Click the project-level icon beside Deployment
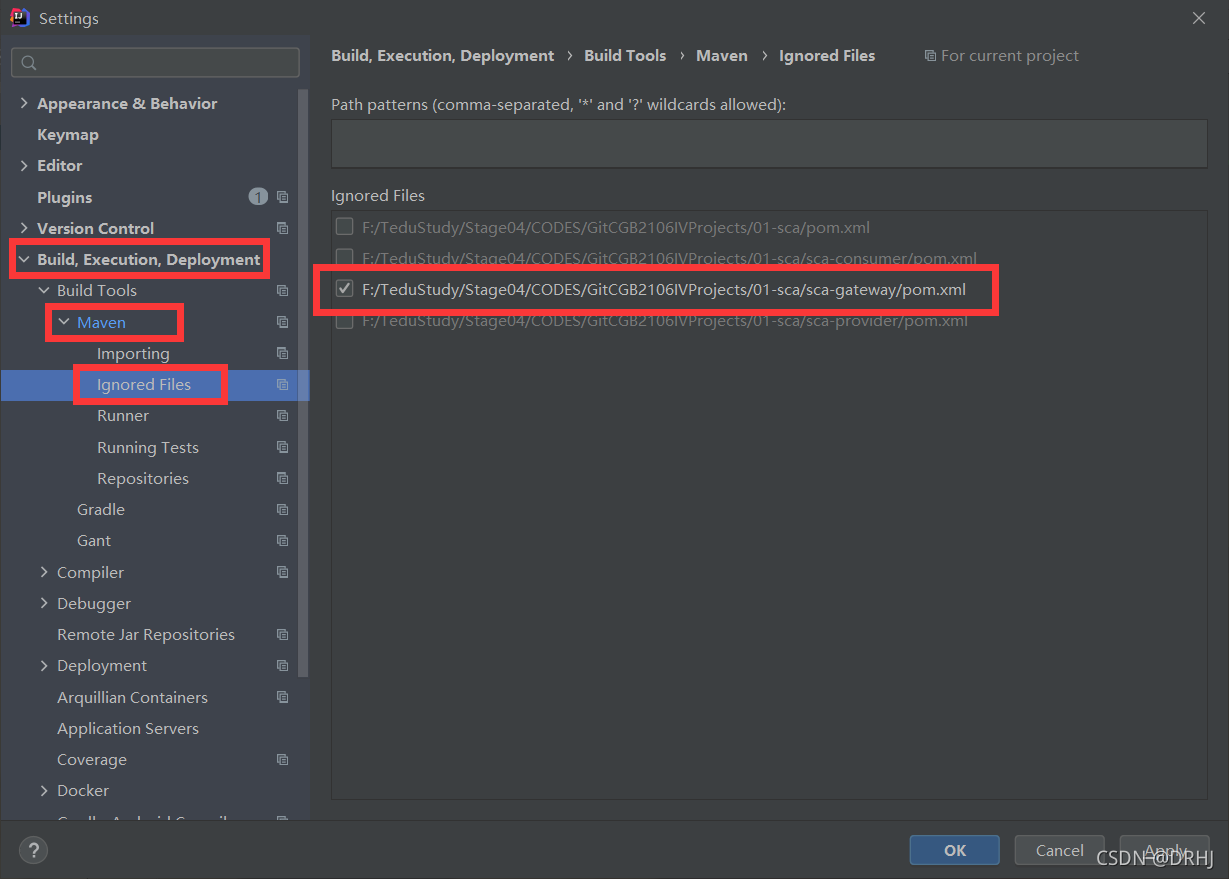This screenshot has height=879, width=1229. pyautogui.click(x=283, y=666)
